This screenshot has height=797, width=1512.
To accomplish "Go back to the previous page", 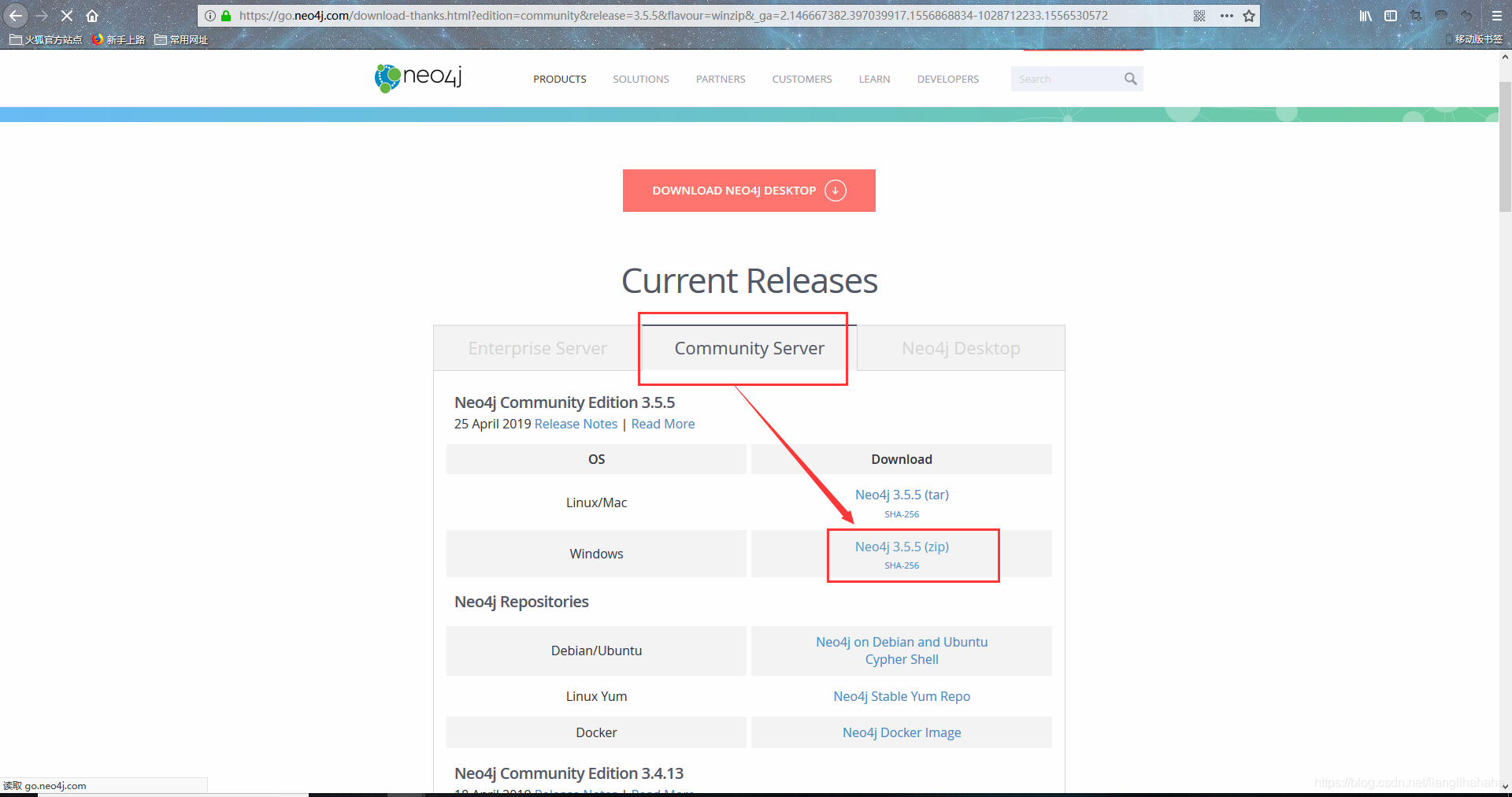I will [16, 15].
